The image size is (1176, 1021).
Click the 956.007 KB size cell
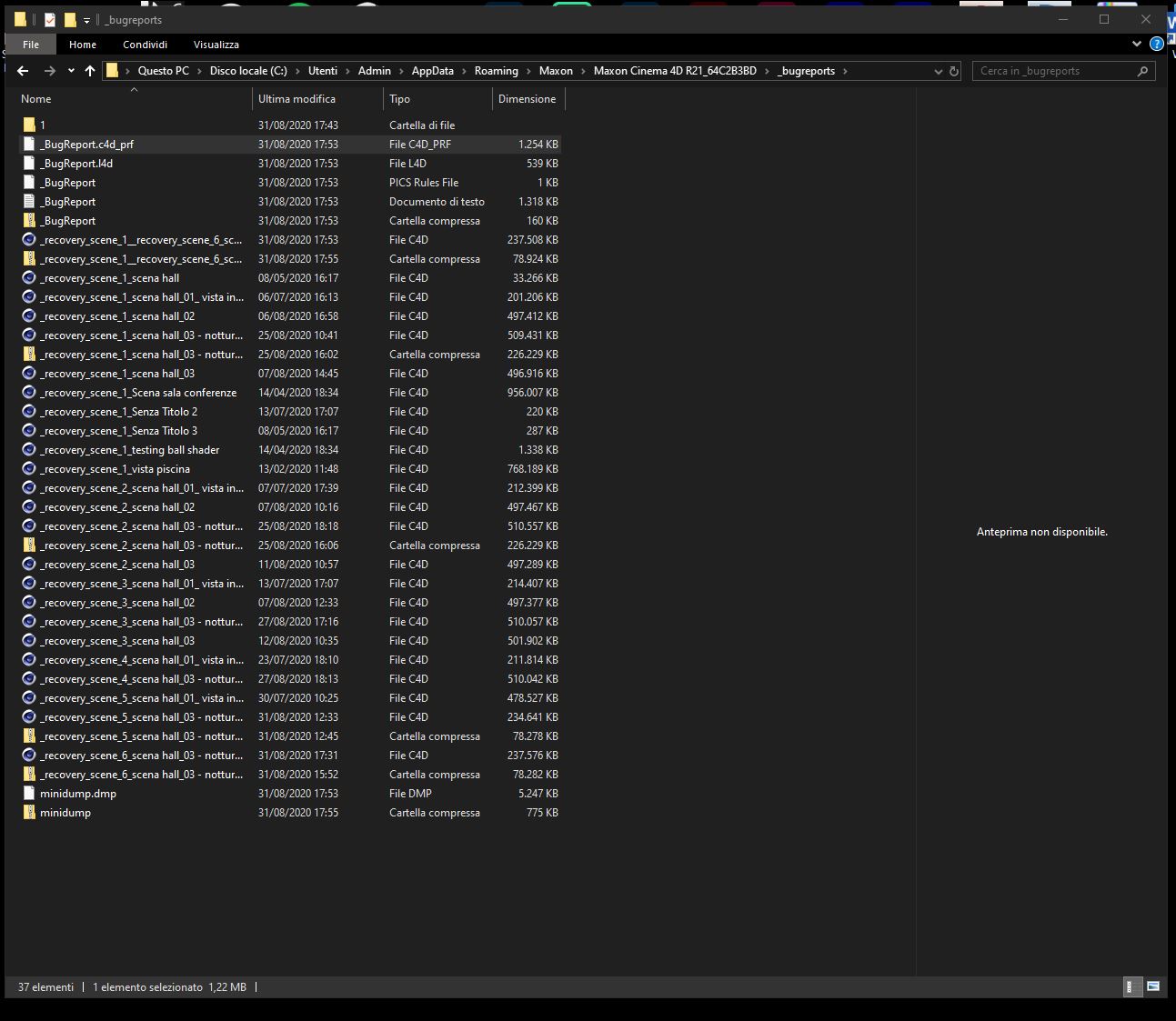pos(533,392)
